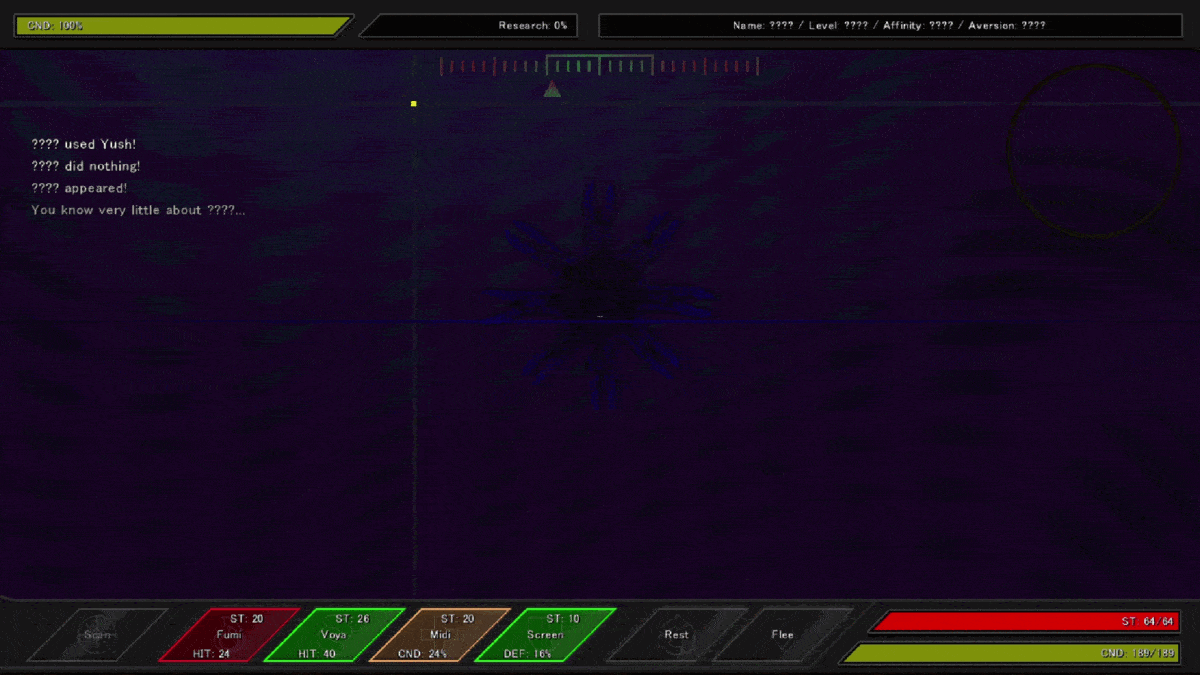
Task: Target the dark enemy creature in center
Action: pos(599,295)
